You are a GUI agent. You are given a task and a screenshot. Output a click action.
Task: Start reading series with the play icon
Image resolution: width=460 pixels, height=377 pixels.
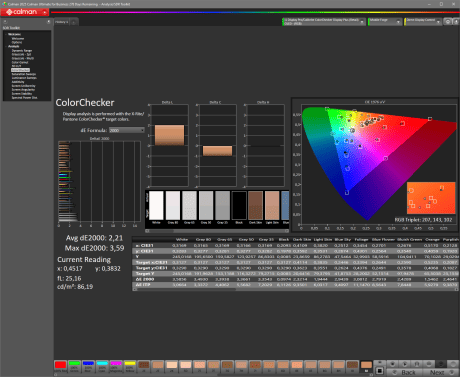point(405,364)
